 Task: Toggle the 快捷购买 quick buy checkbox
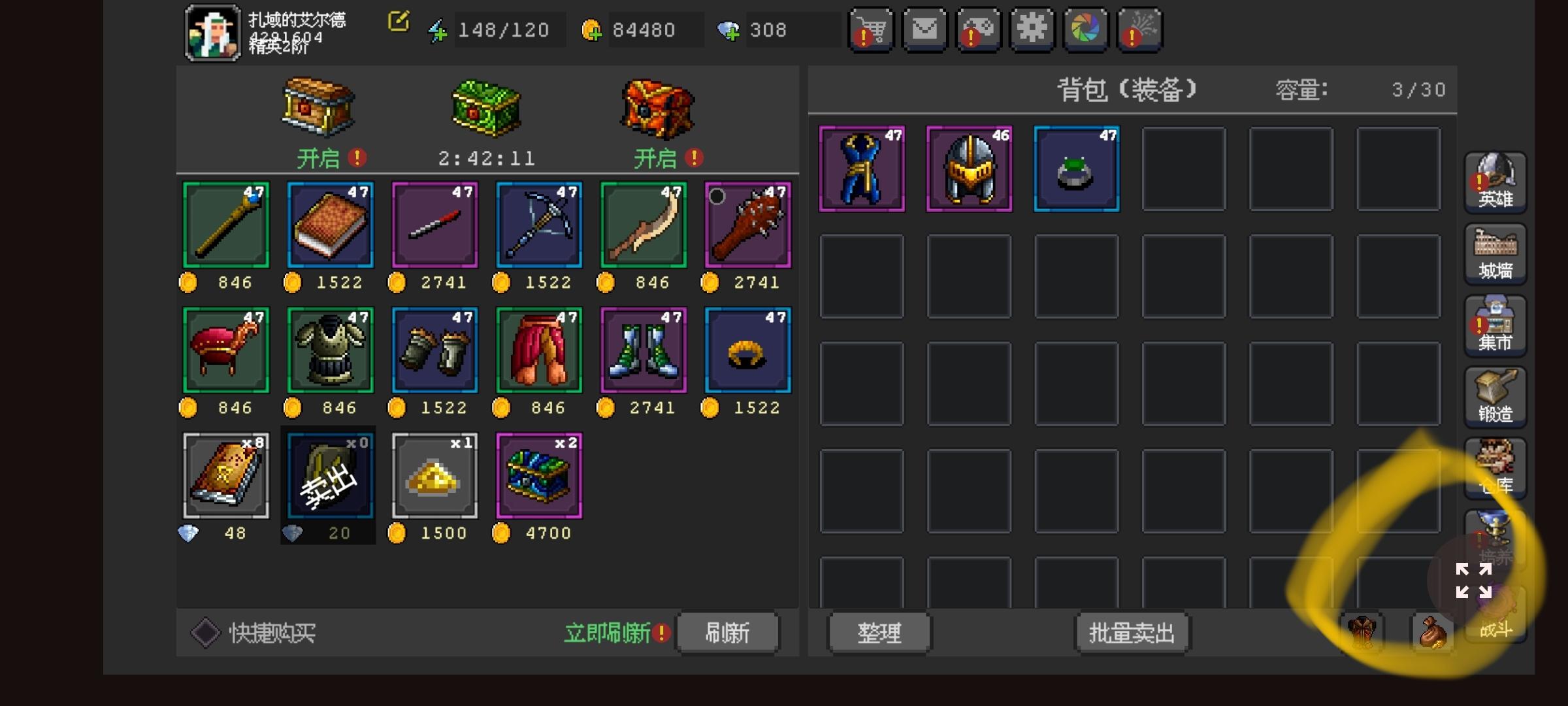pyautogui.click(x=206, y=633)
